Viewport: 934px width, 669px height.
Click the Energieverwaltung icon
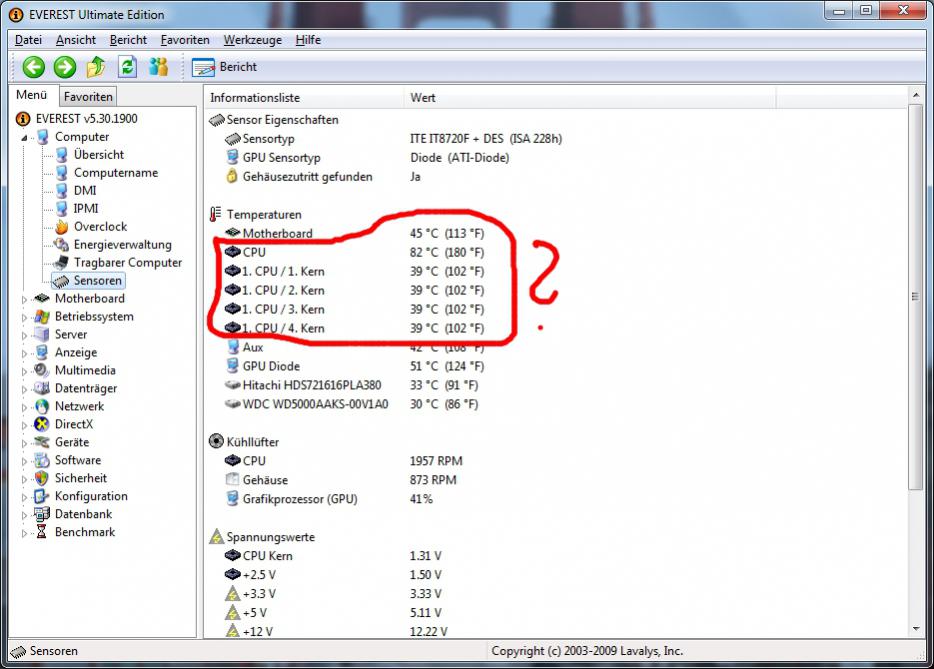point(62,245)
